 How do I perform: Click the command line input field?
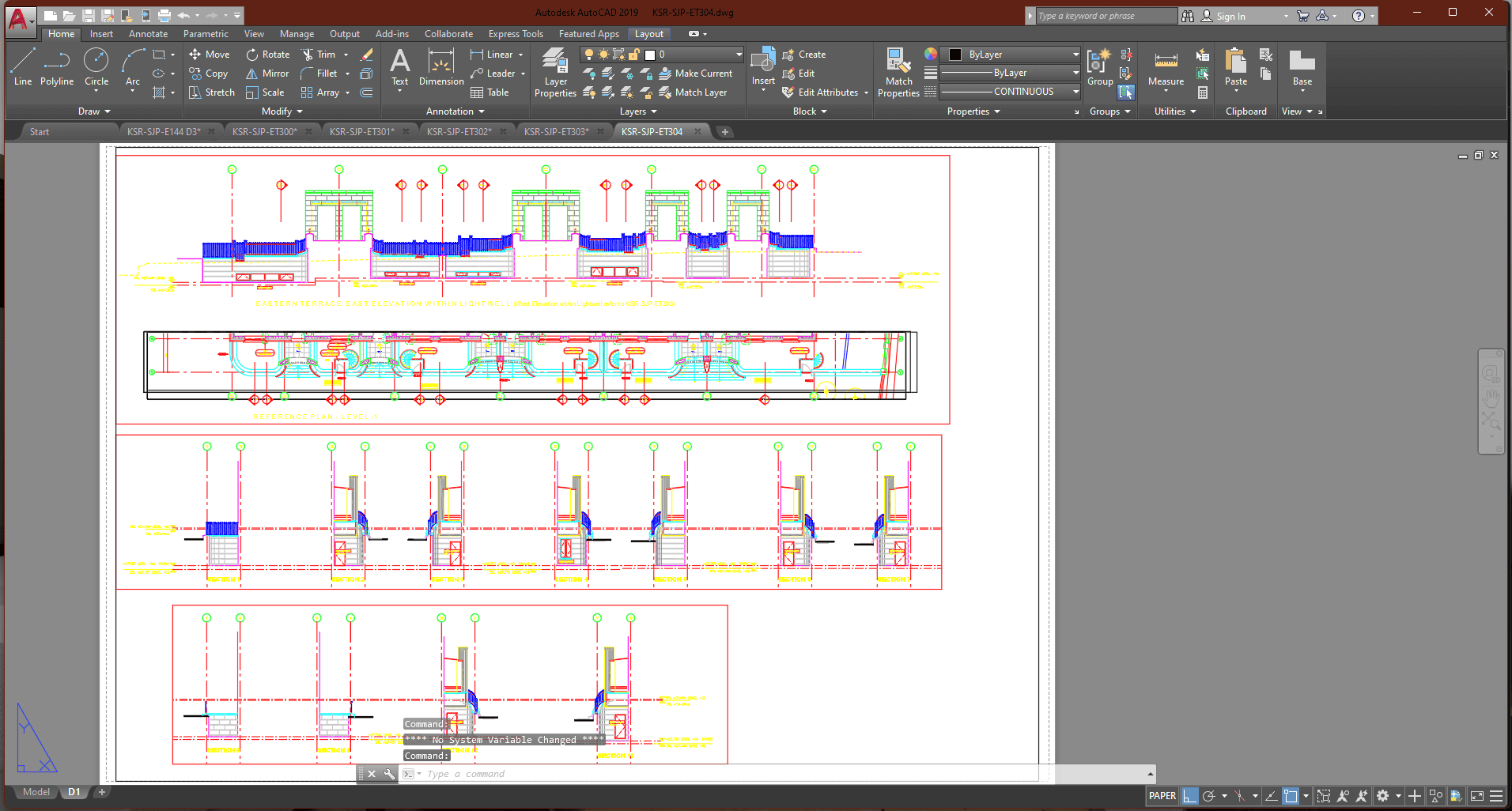coord(712,774)
